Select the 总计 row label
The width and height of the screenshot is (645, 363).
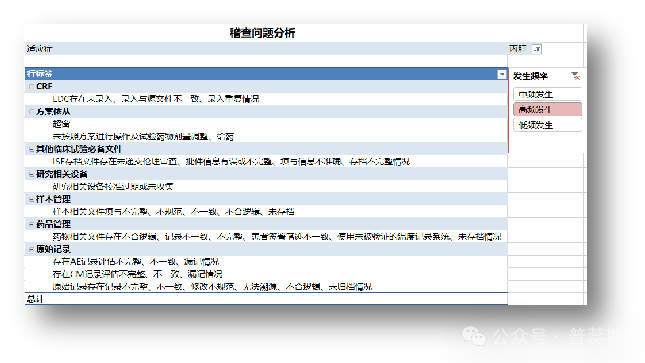35,299
